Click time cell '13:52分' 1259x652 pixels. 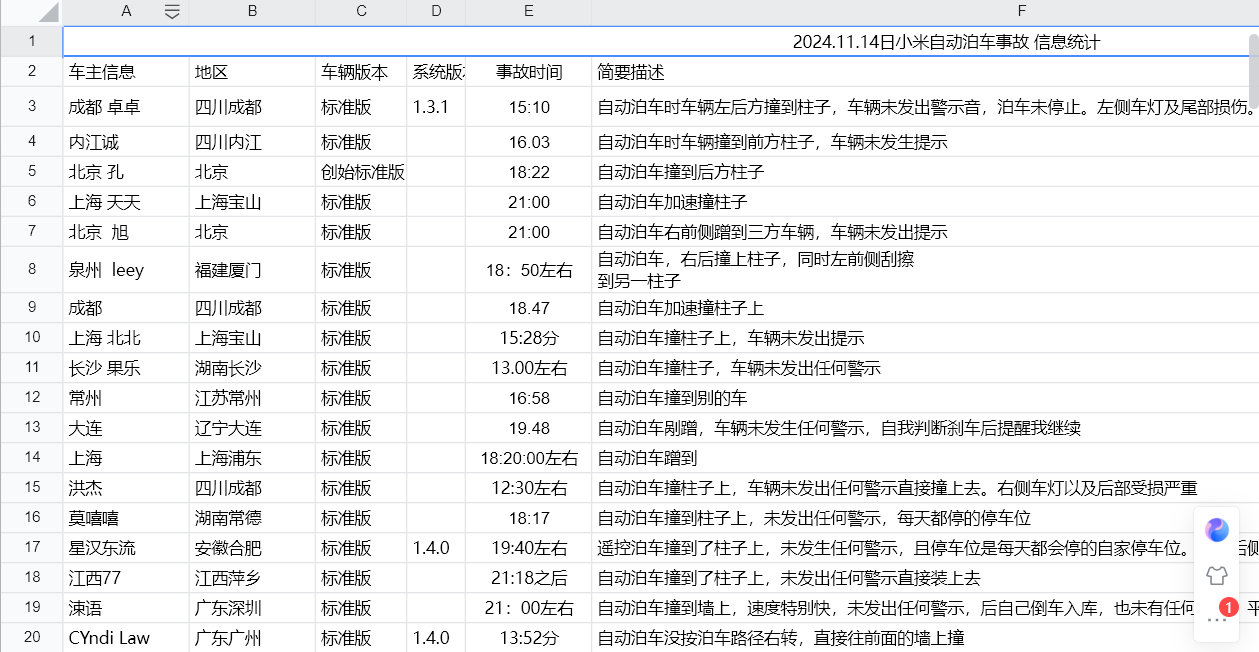pyautogui.click(x=529, y=638)
